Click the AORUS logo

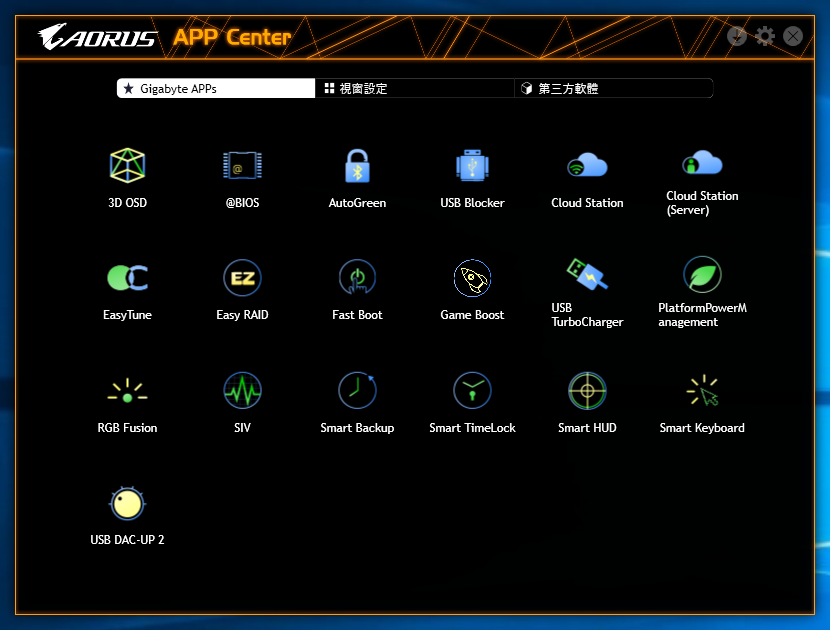point(97,37)
